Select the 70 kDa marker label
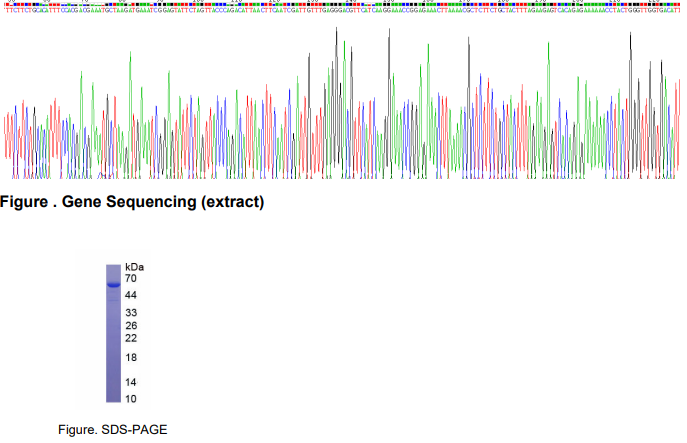This screenshot has height=443, width=687. (x=131, y=279)
